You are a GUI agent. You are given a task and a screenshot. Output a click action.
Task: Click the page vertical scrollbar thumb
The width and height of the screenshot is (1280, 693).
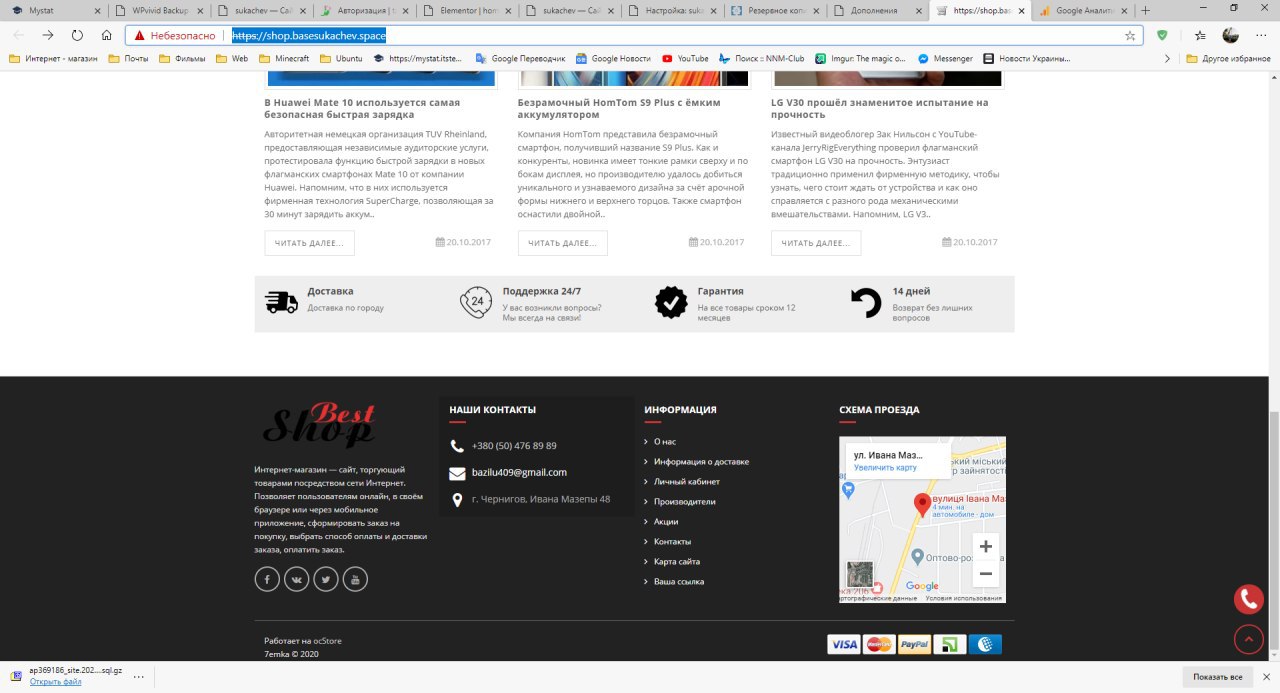[x=1274, y=530]
